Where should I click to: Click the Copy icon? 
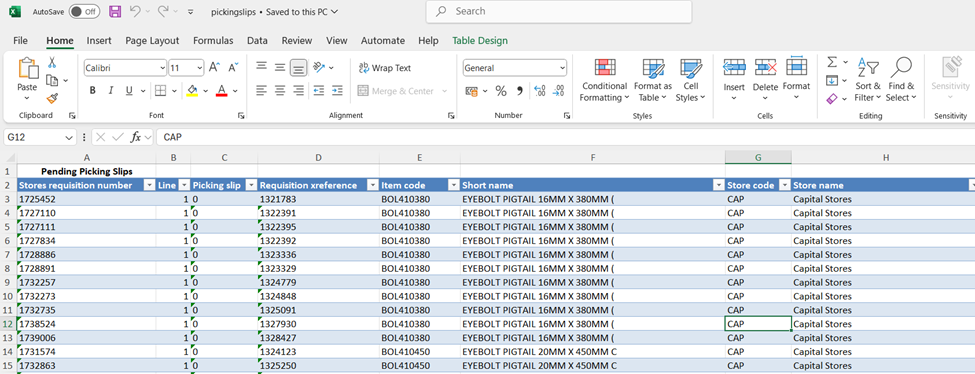click(52, 80)
